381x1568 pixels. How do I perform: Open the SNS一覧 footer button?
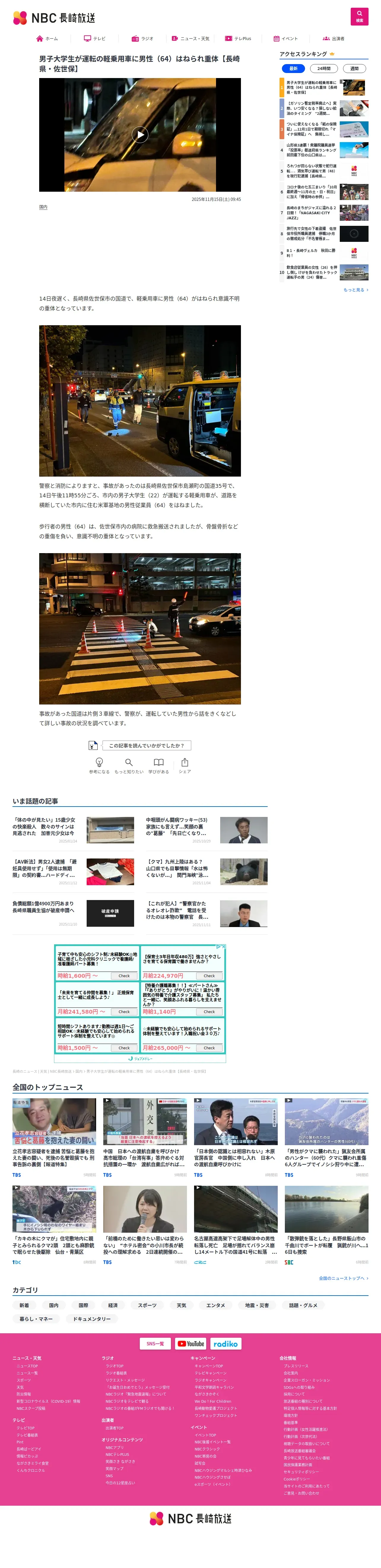[x=155, y=1343]
